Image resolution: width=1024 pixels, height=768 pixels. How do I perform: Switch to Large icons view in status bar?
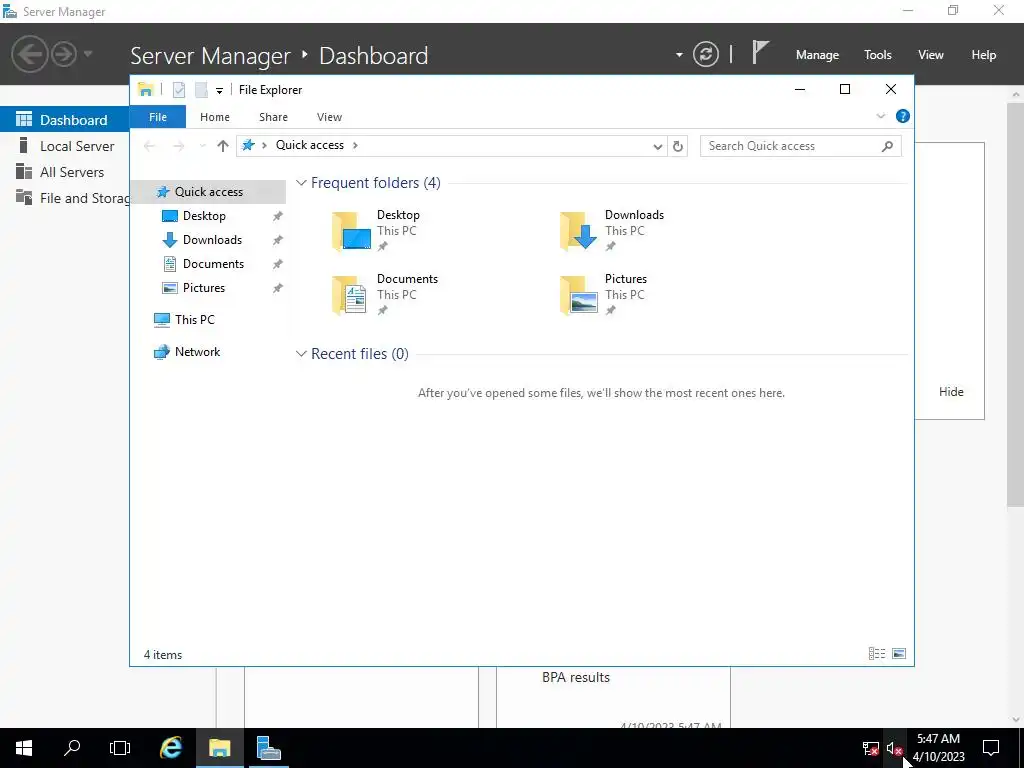pos(899,654)
